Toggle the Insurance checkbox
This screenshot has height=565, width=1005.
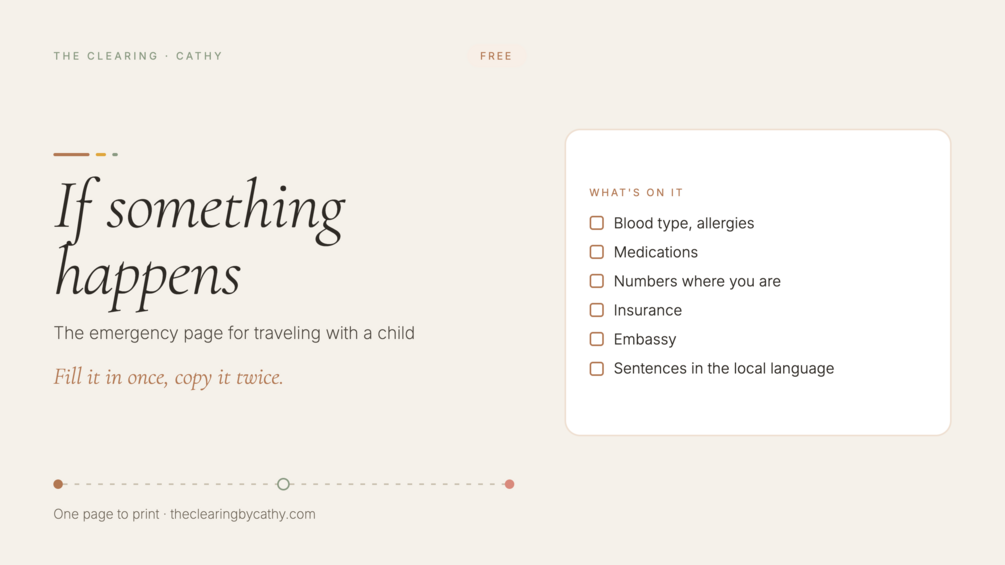(x=597, y=310)
